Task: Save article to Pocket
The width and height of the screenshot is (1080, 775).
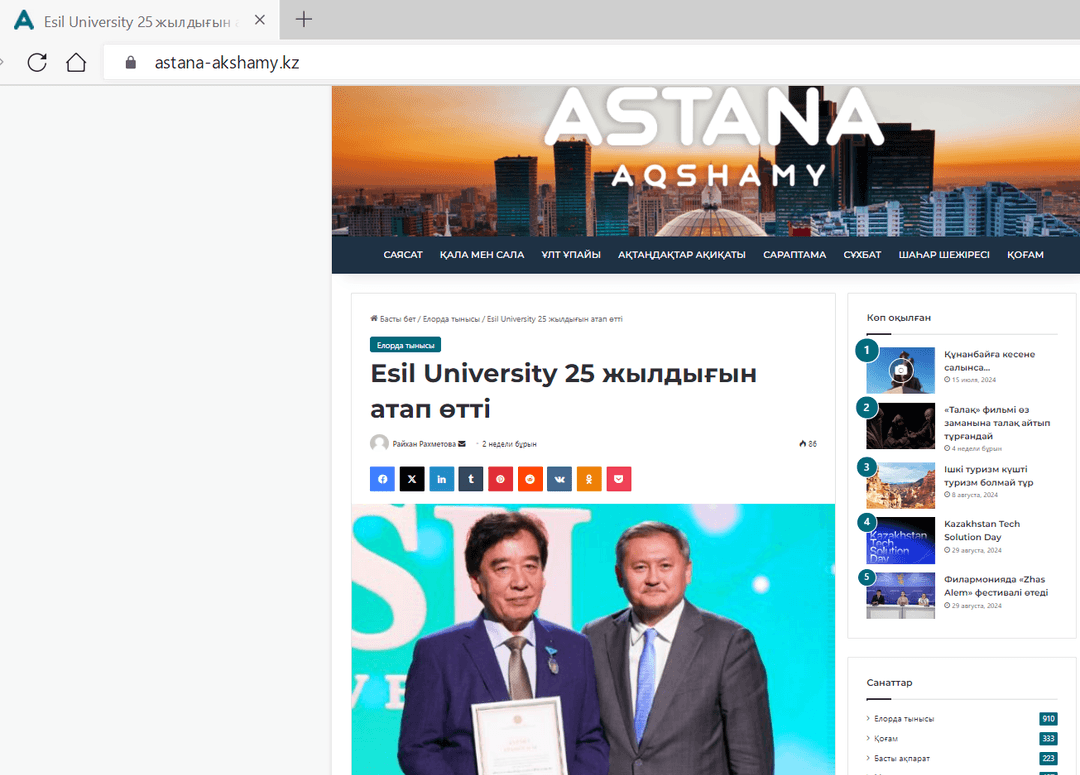Action: [x=619, y=479]
